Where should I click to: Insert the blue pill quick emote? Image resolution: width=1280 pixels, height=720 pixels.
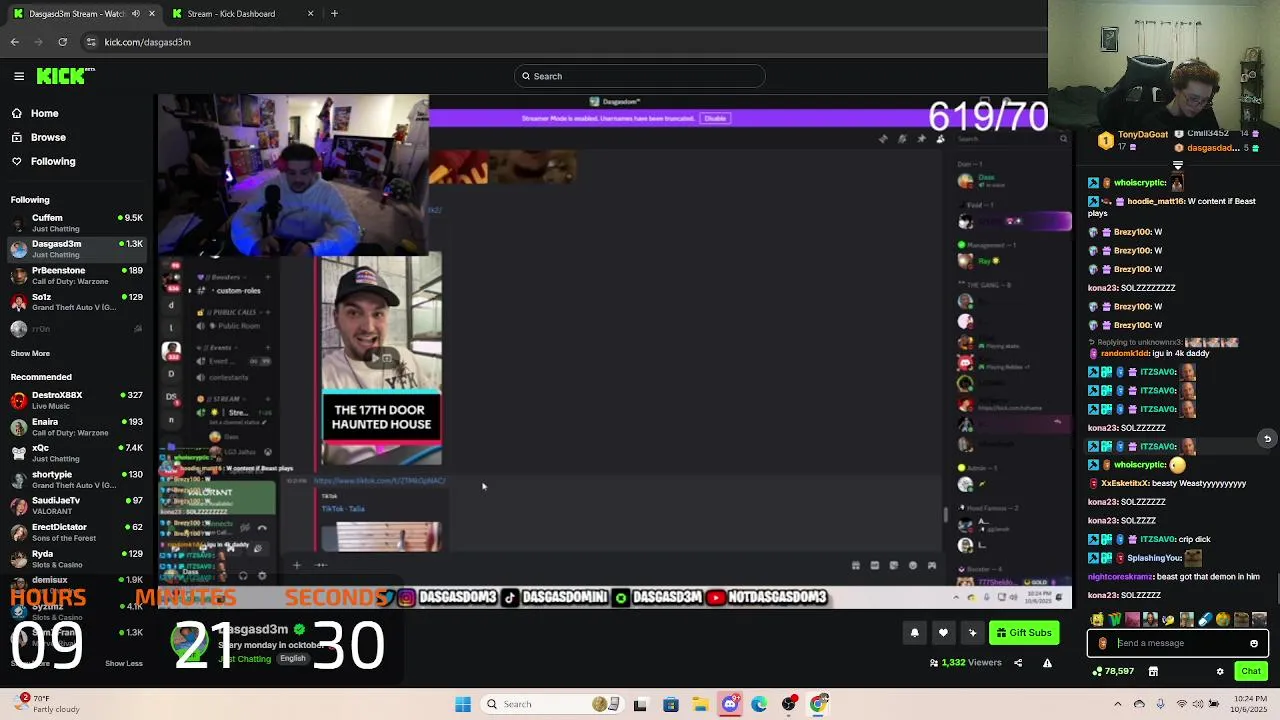pyautogui.click(x=1205, y=620)
